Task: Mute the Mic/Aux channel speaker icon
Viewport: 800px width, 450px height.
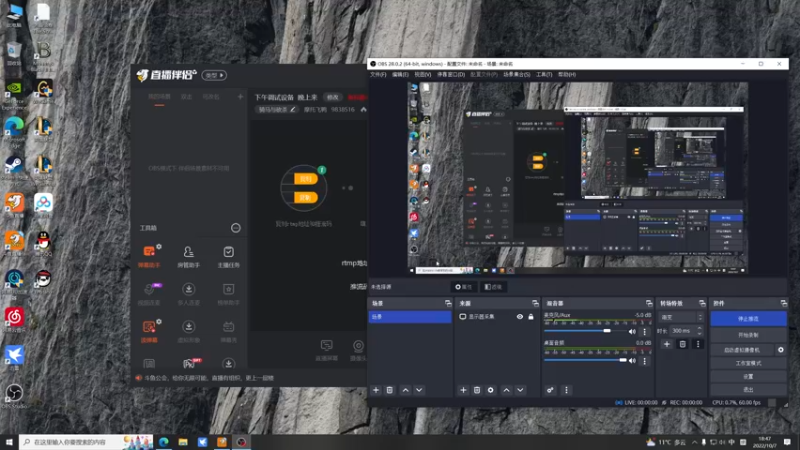Action: coord(633,332)
